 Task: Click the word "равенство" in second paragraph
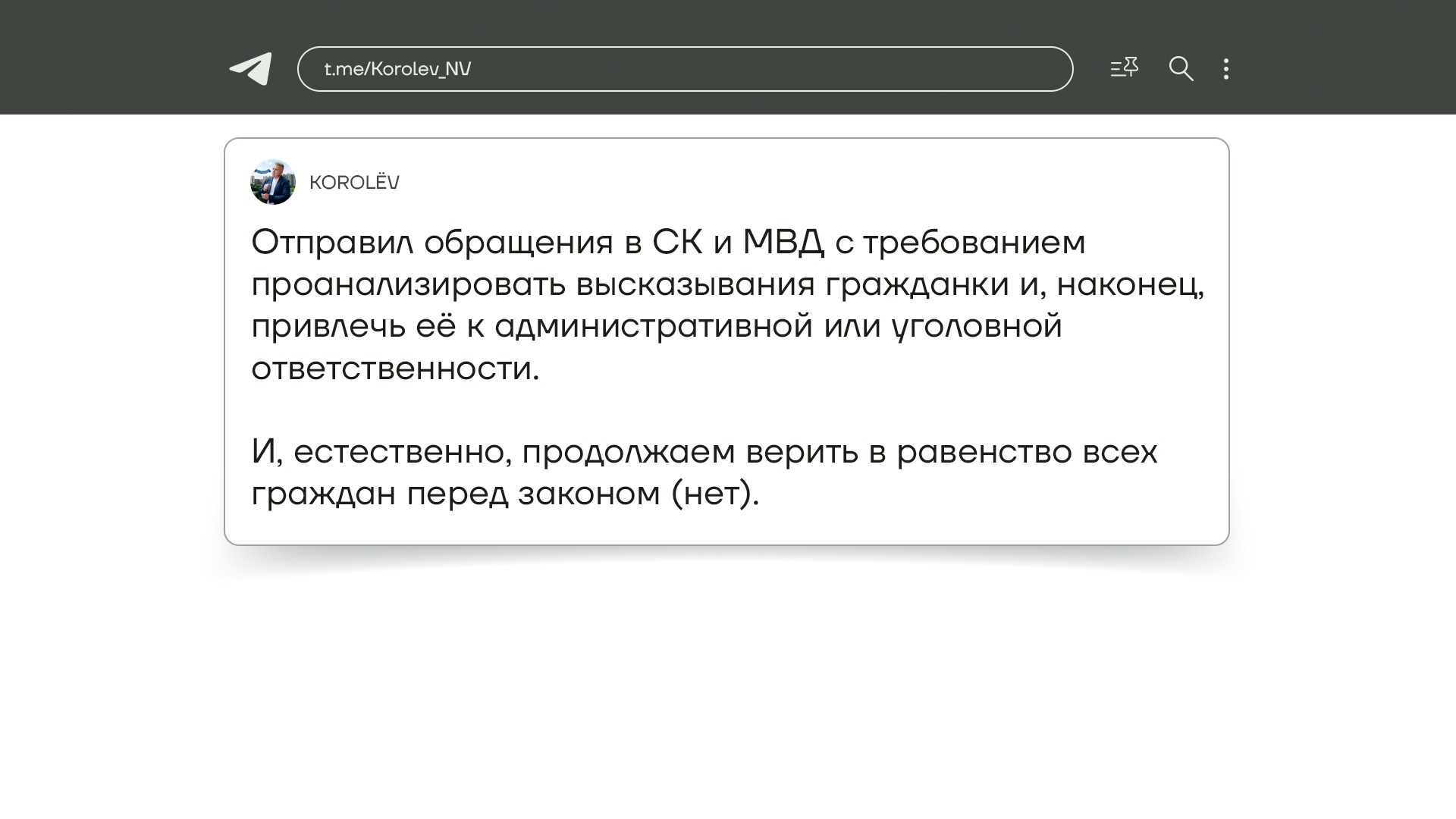point(984,453)
